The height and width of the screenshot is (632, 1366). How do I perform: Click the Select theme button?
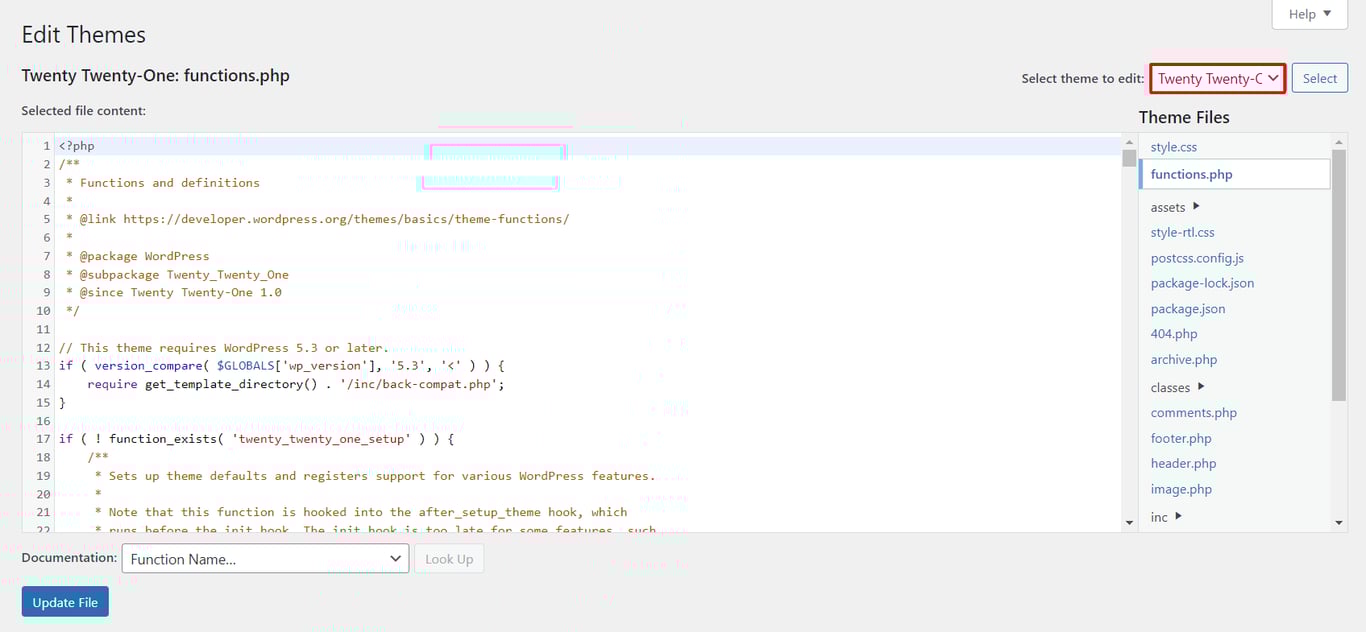[1319, 77]
